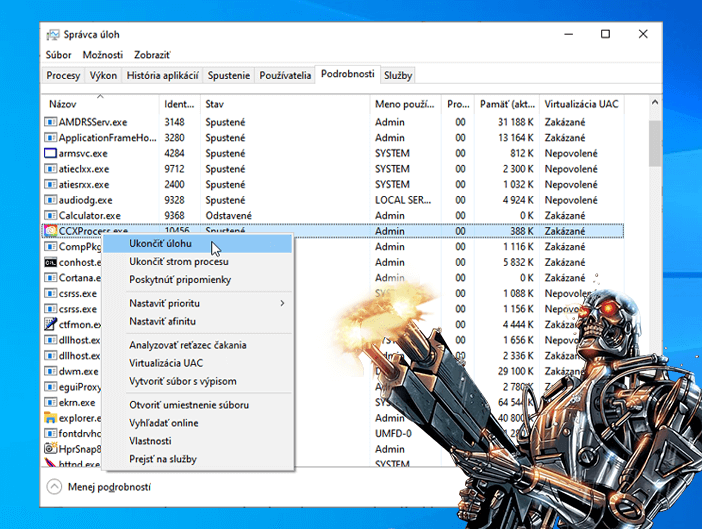The image size is (702, 529).
Task: Click the explorer.exe folder icon
Action: [x=50, y=418]
